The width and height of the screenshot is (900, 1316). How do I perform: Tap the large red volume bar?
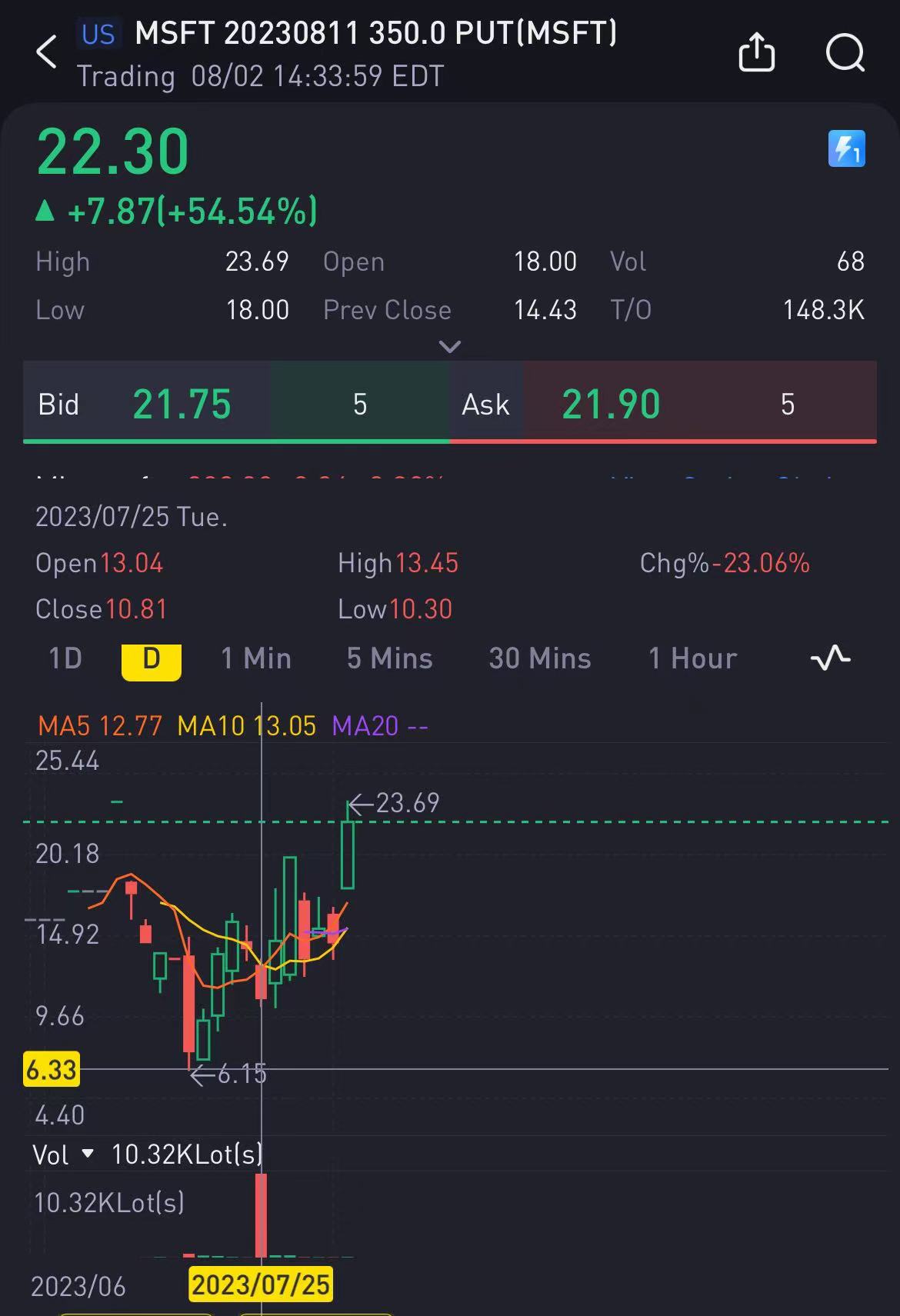pyautogui.click(x=262, y=1215)
